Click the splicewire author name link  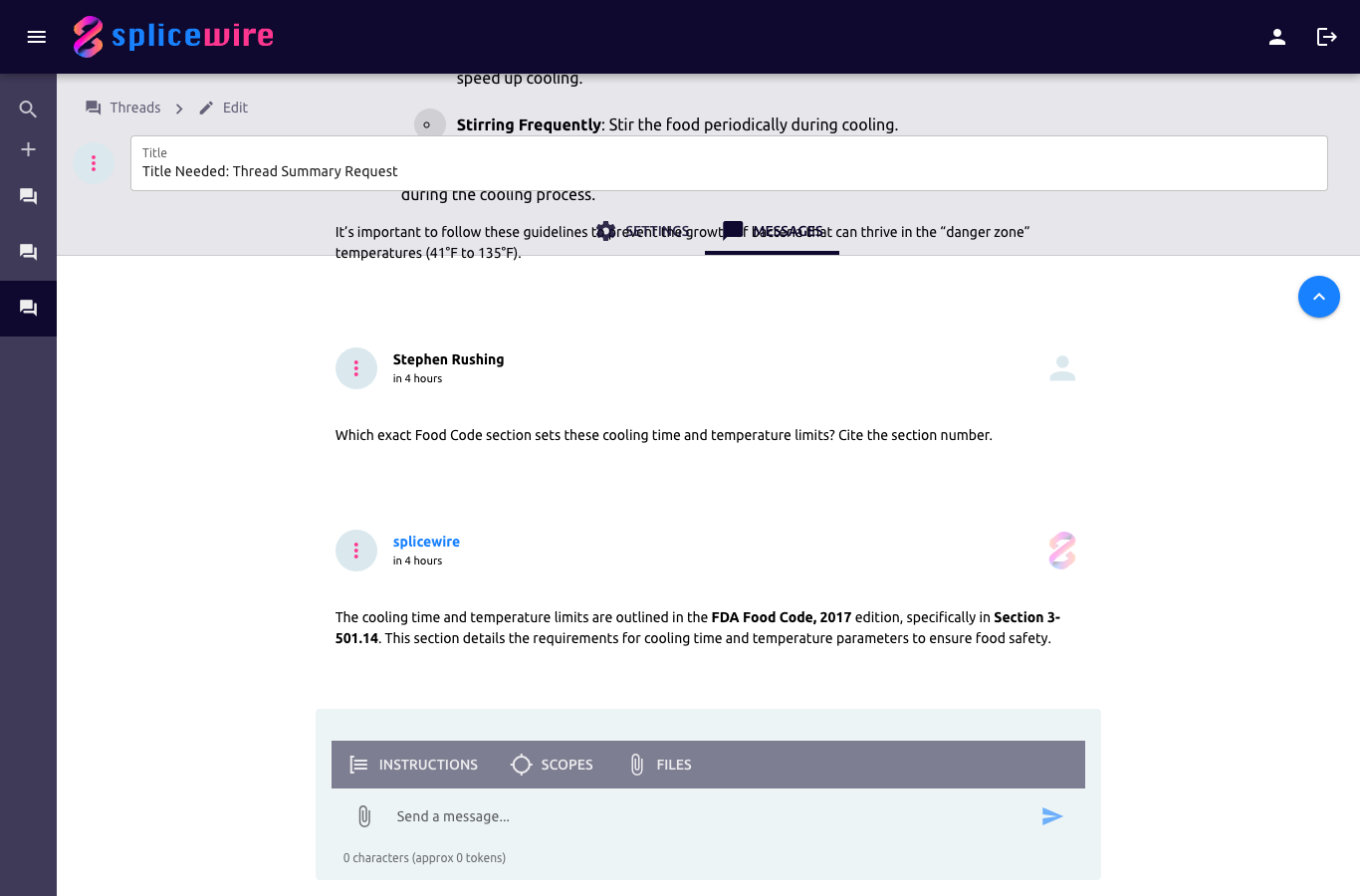pyautogui.click(x=426, y=542)
